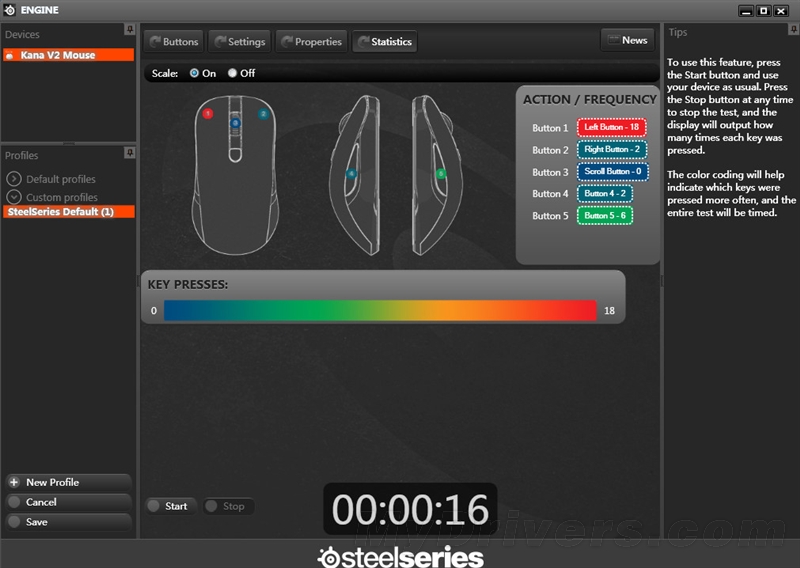Click the 'Button 5' row label
Image resolution: width=800 pixels, height=568 pixels.
[550, 216]
